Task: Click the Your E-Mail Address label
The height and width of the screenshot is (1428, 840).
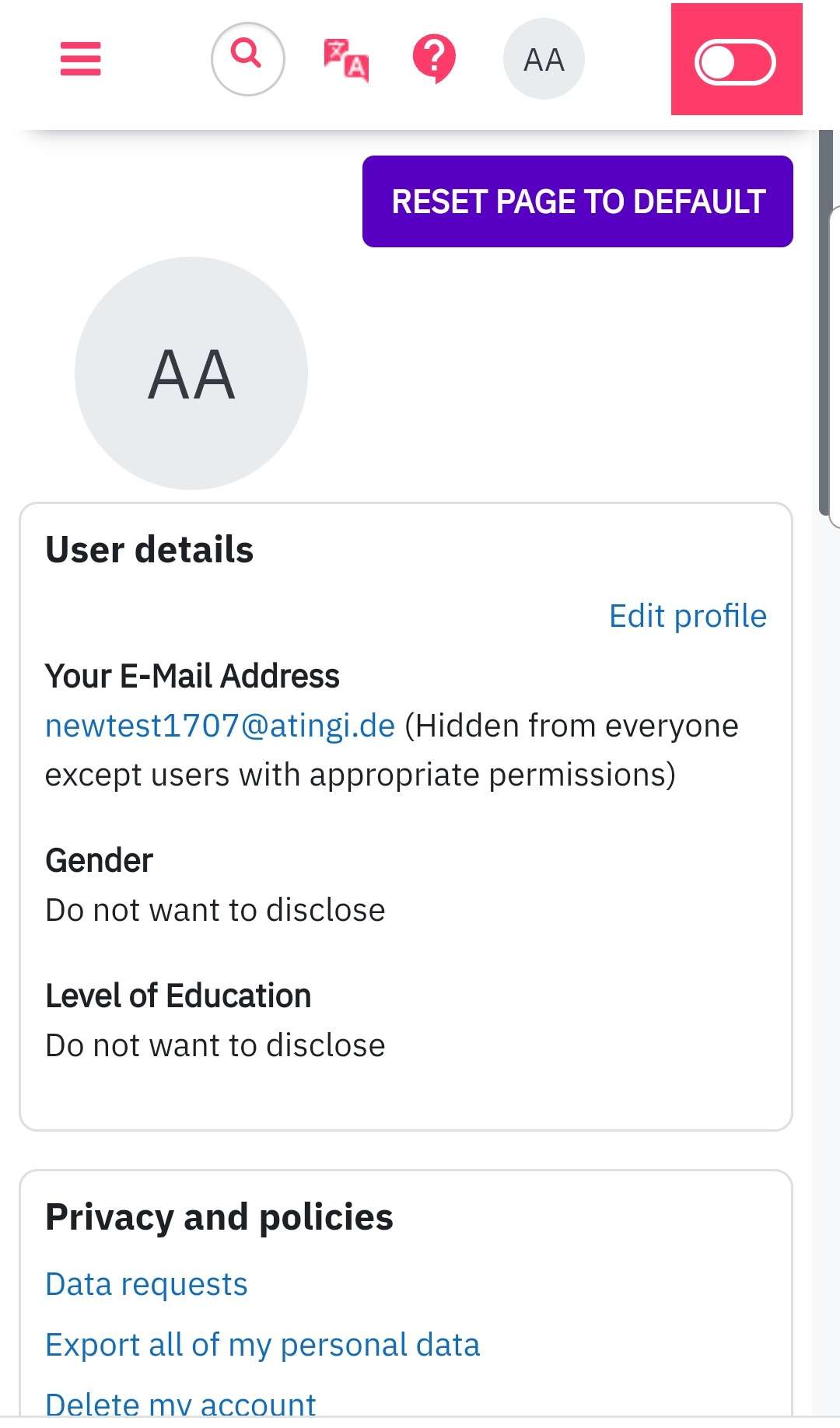Action: tap(192, 676)
